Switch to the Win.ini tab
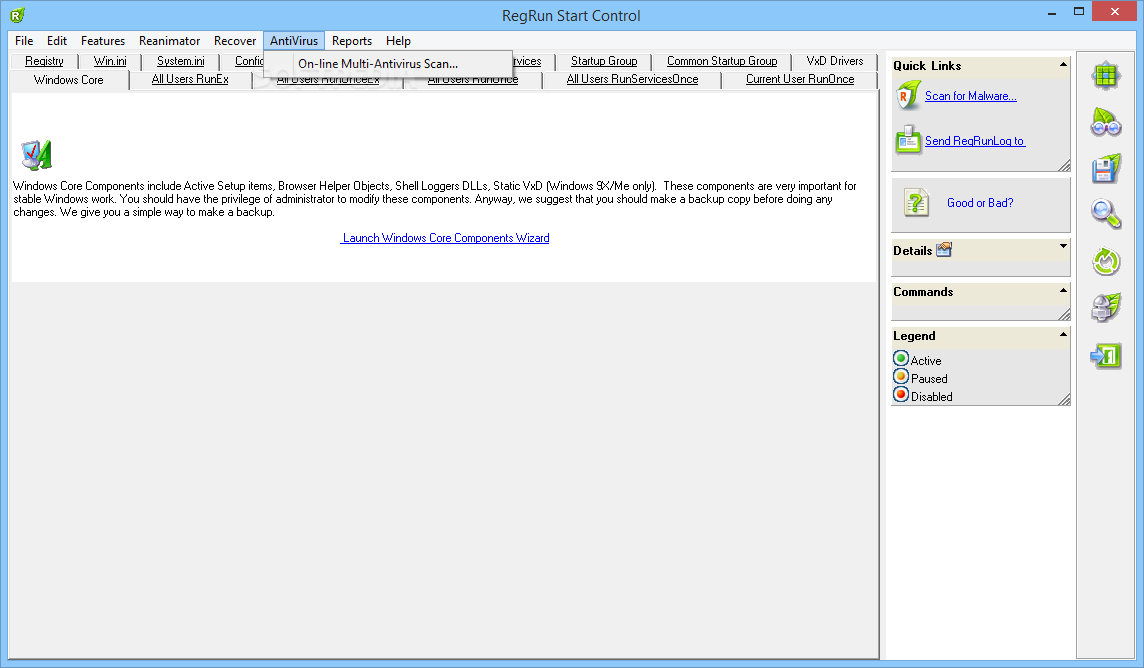Image resolution: width=1144 pixels, height=668 pixels. tap(110, 61)
